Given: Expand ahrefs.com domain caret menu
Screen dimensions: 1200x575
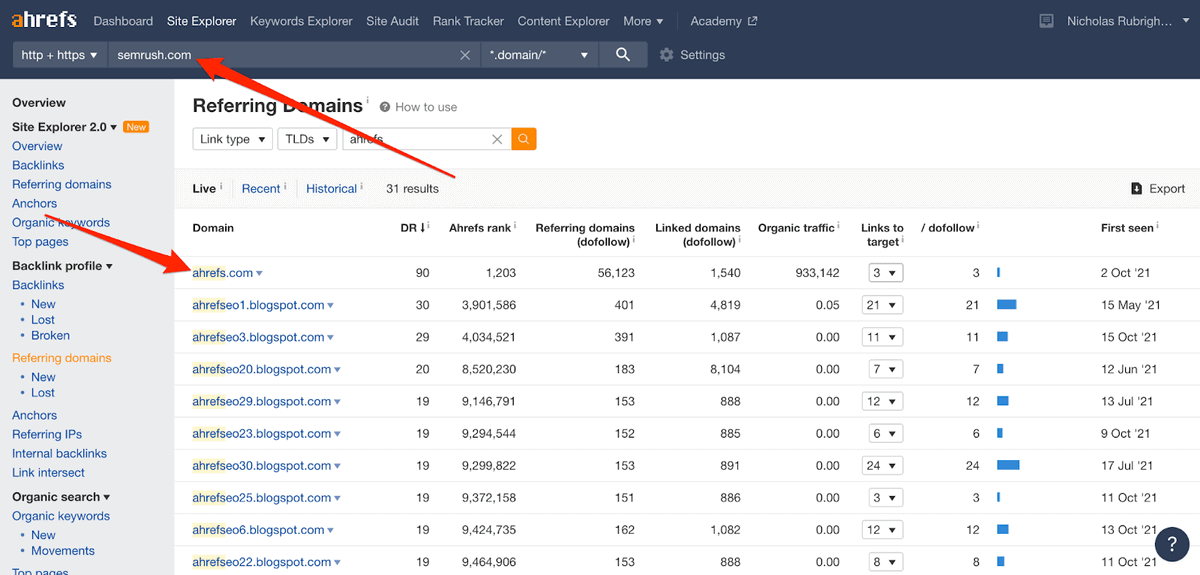Looking at the screenshot, I should [x=259, y=274].
